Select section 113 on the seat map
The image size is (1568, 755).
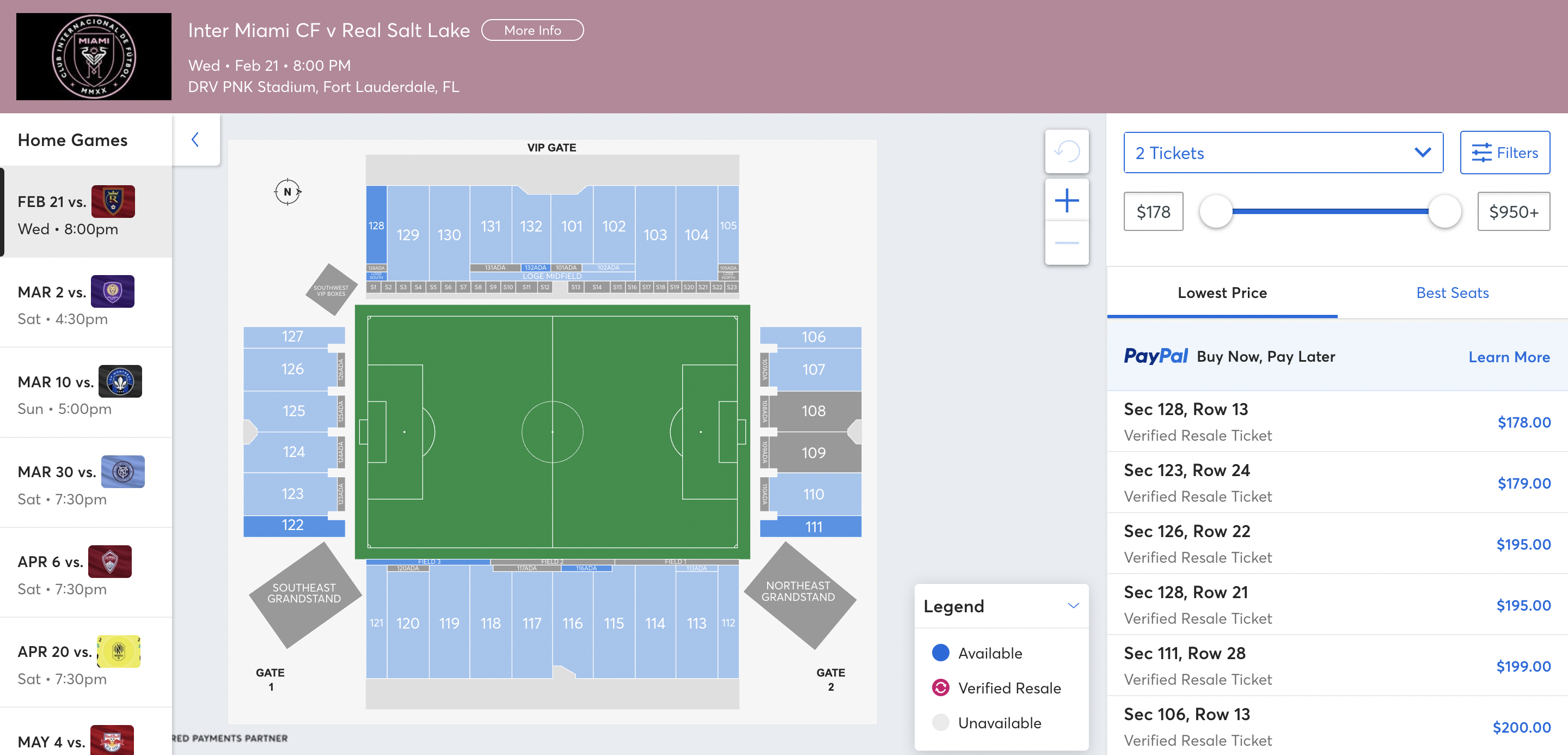coord(696,623)
